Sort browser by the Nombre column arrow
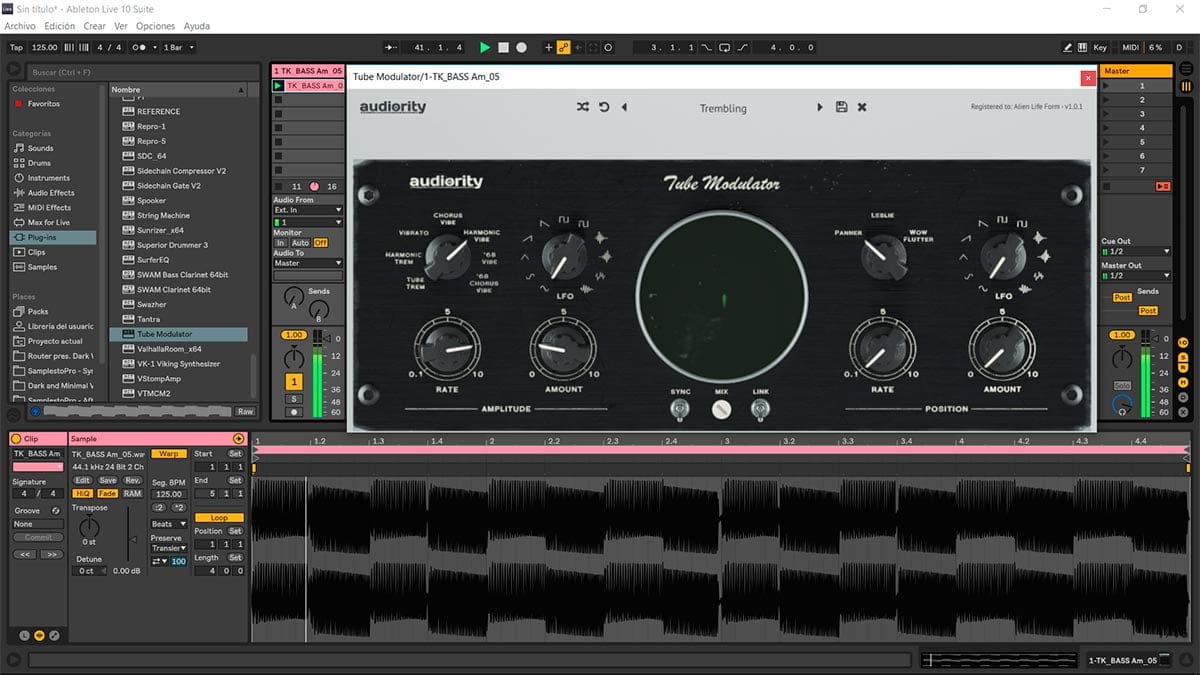Image resolution: width=1200 pixels, height=675 pixels. [240, 90]
